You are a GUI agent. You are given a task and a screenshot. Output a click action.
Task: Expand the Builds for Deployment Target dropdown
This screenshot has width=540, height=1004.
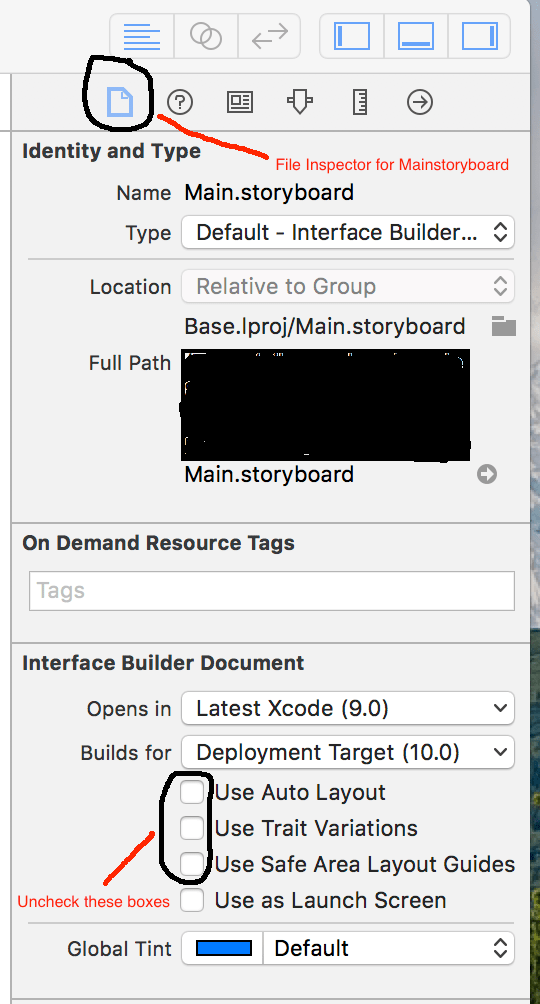tap(348, 752)
